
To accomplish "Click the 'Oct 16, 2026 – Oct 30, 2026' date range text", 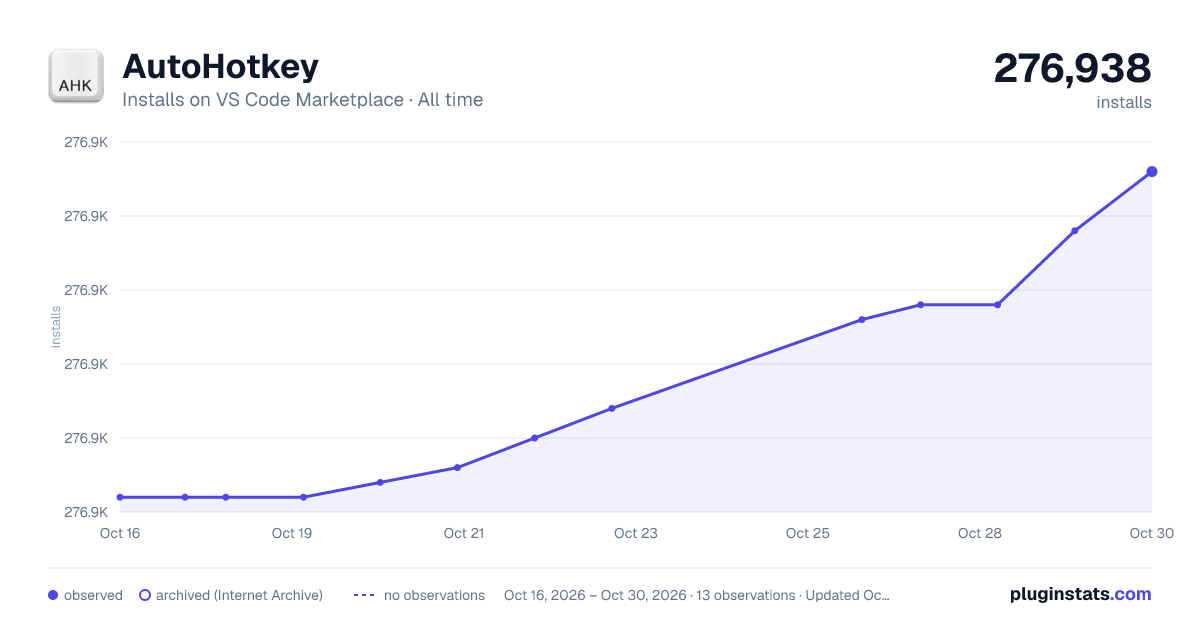I will coord(595,595).
